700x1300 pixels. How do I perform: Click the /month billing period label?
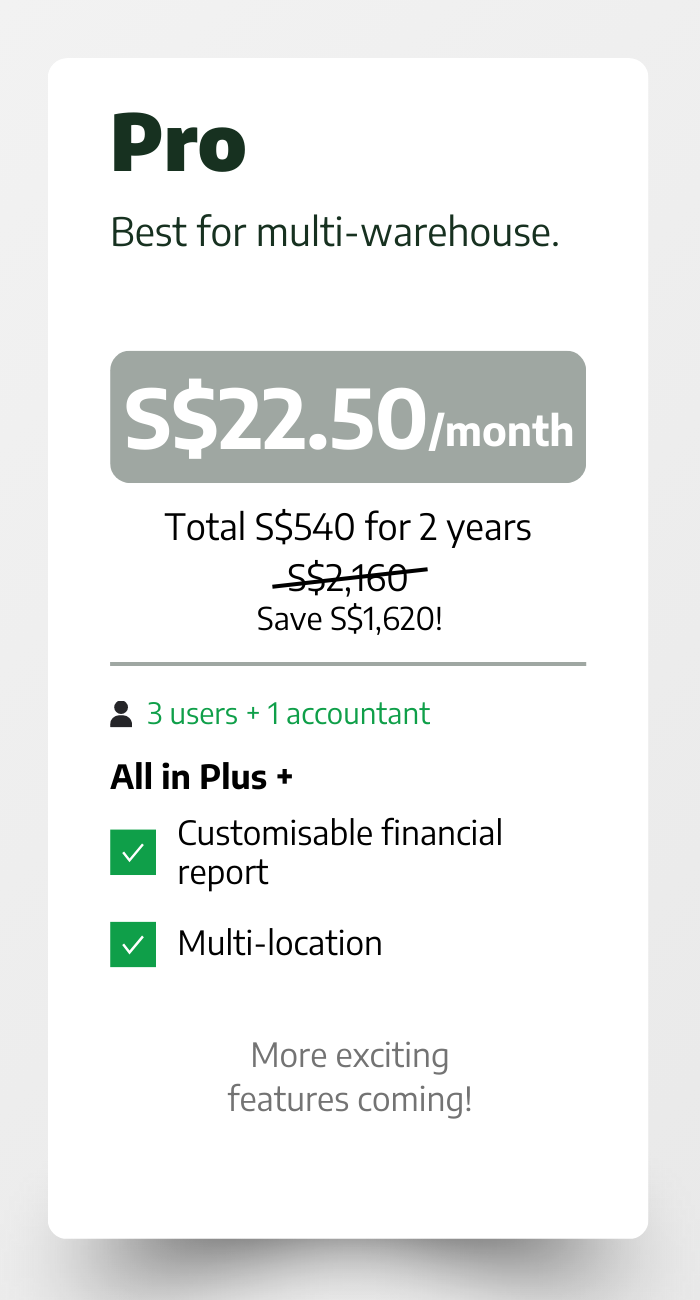pyautogui.click(x=501, y=431)
